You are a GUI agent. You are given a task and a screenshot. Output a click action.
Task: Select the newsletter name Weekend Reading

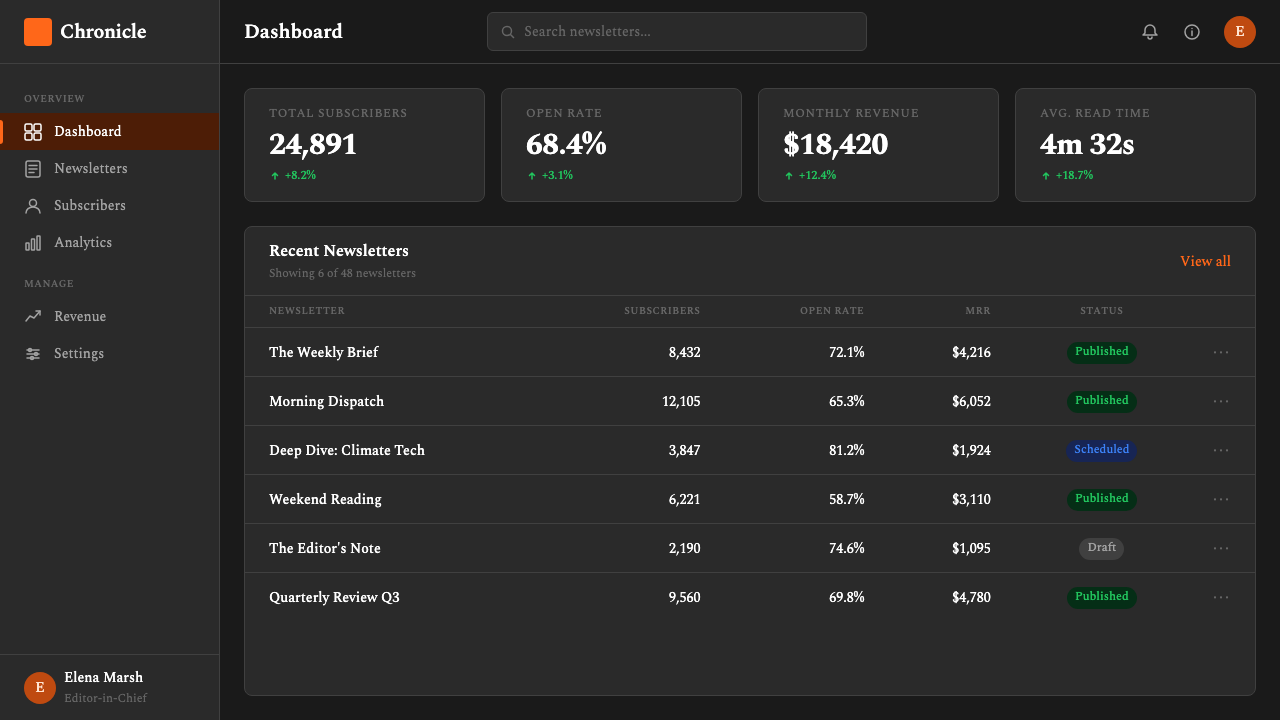(x=325, y=499)
